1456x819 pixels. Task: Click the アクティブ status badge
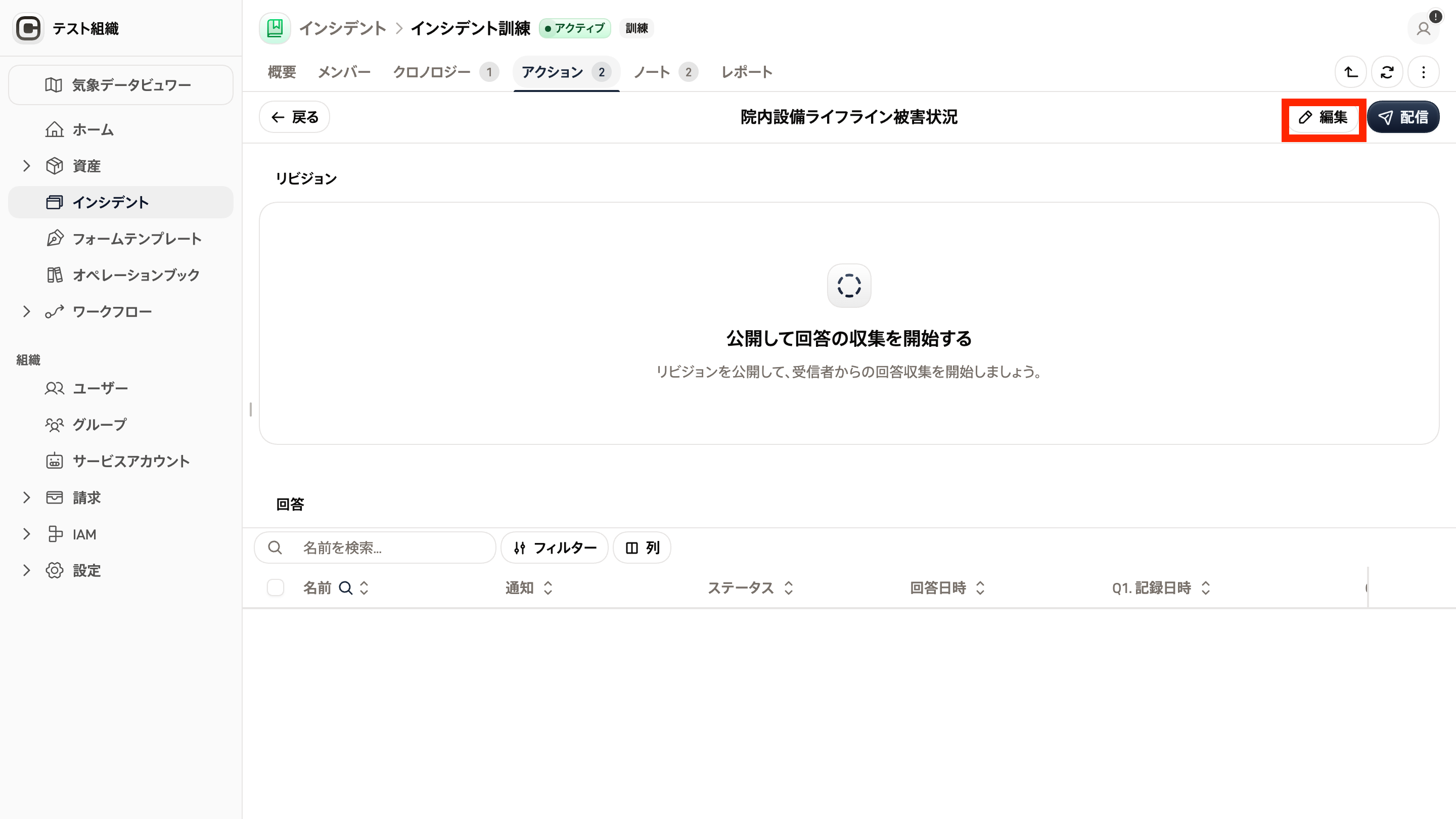(x=575, y=28)
